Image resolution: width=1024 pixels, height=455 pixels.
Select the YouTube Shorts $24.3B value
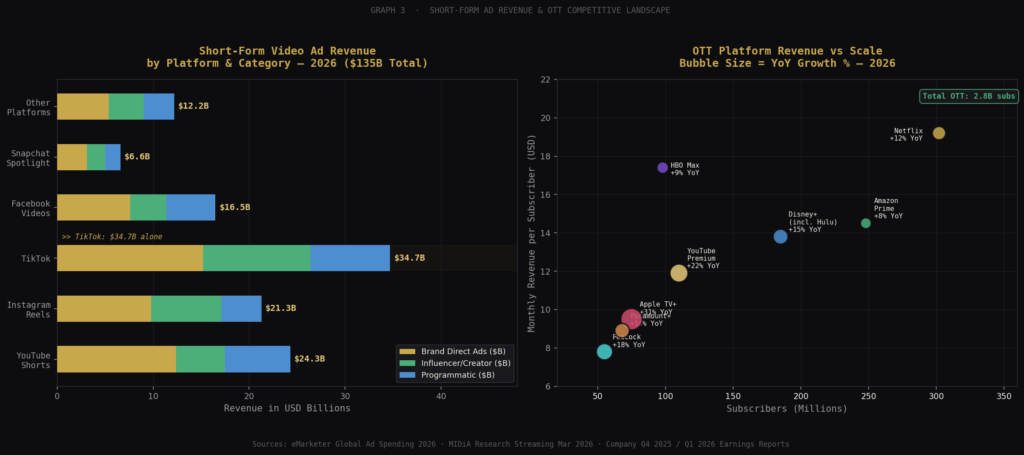(310, 359)
